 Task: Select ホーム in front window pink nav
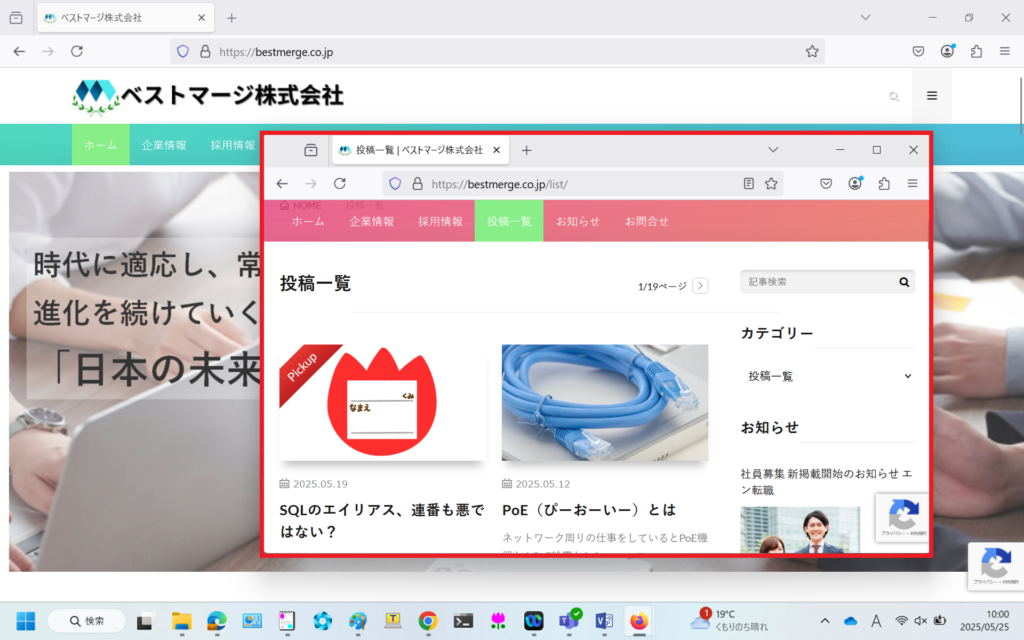point(308,221)
